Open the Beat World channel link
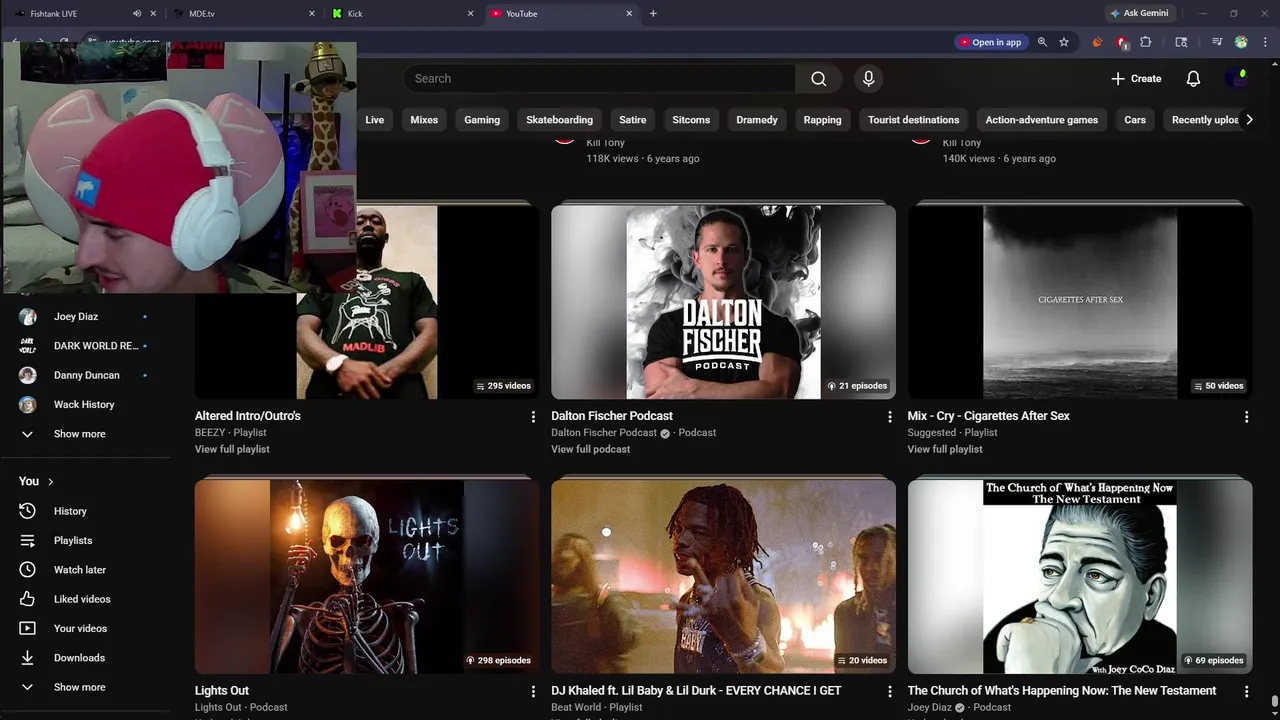Screen dimensions: 1280x720 coord(576,707)
